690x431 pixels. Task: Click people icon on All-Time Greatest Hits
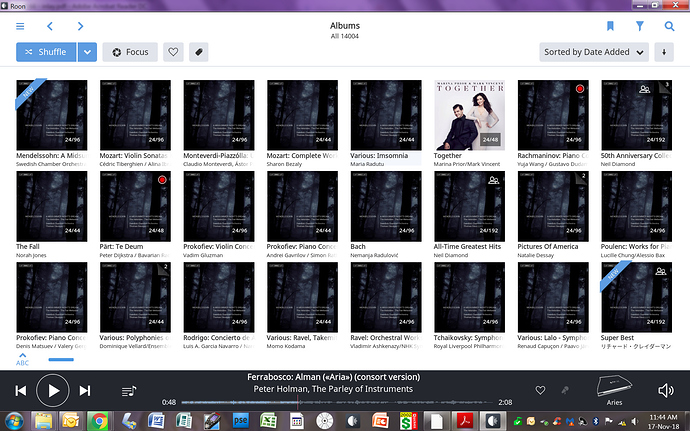pyautogui.click(x=494, y=180)
